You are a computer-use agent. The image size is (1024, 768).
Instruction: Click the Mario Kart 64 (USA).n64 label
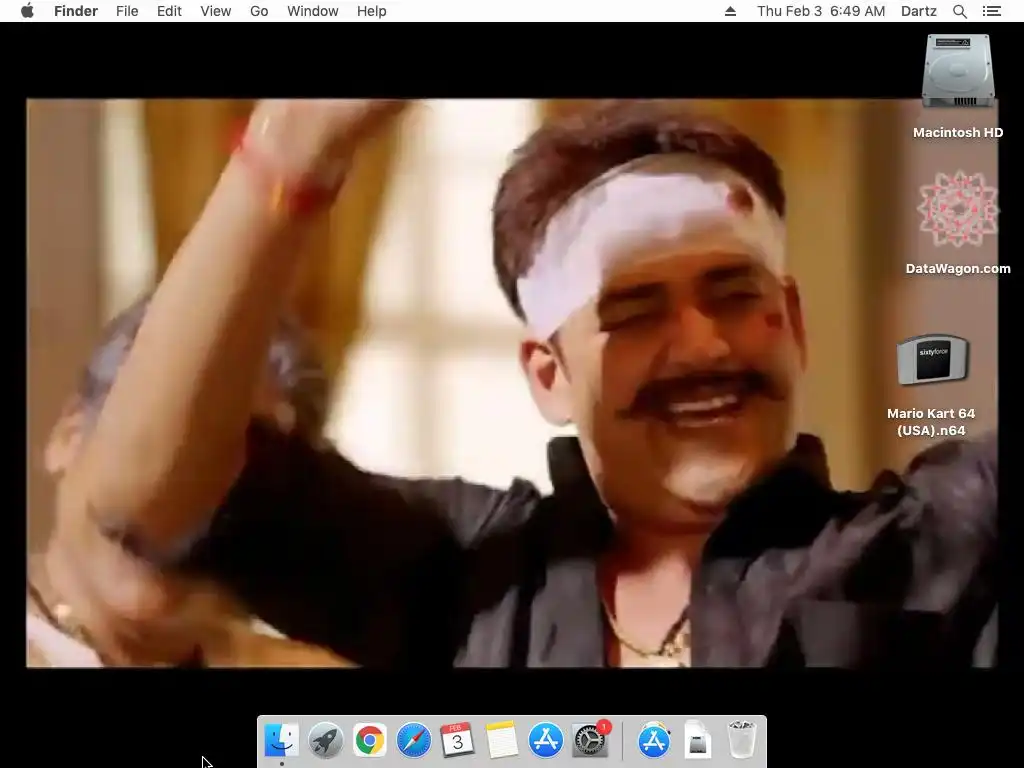coord(931,422)
